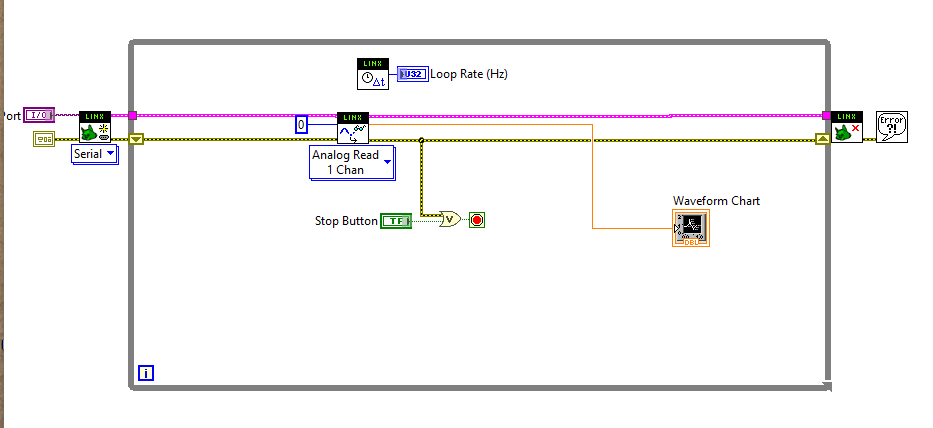Screen dimensions: 933x428
Task: Click the LINX Open Serial VI icon
Action: pos(95,127)
